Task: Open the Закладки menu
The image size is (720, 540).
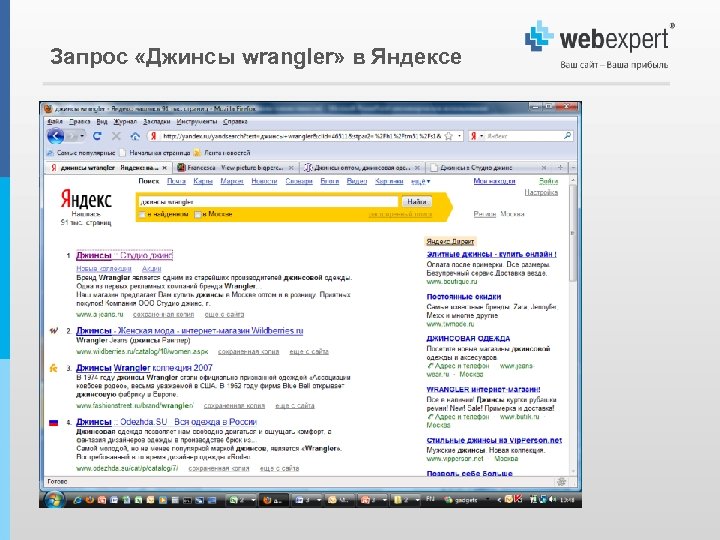Action: coord(157,122)
